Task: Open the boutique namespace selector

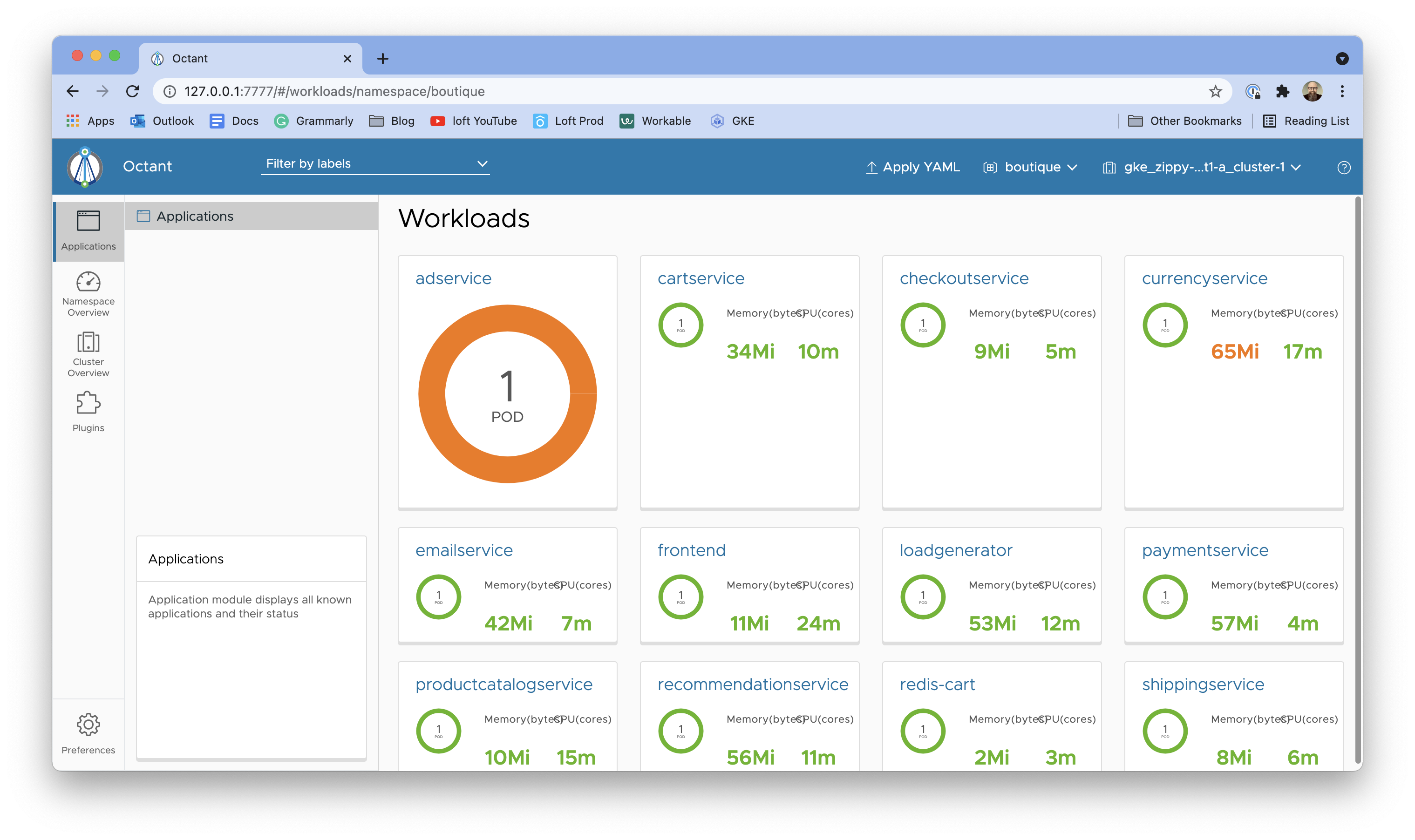Action: pos(1031,166)
